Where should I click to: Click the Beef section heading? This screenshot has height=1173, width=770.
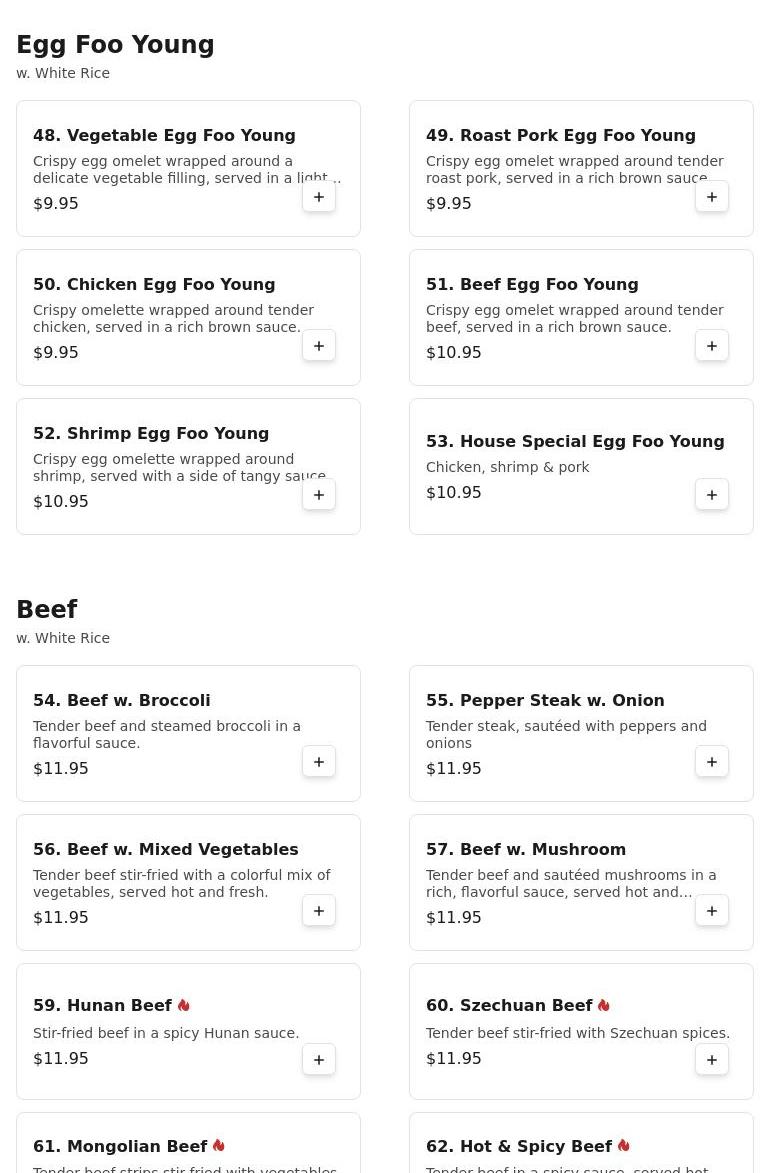tap(46, 609)
